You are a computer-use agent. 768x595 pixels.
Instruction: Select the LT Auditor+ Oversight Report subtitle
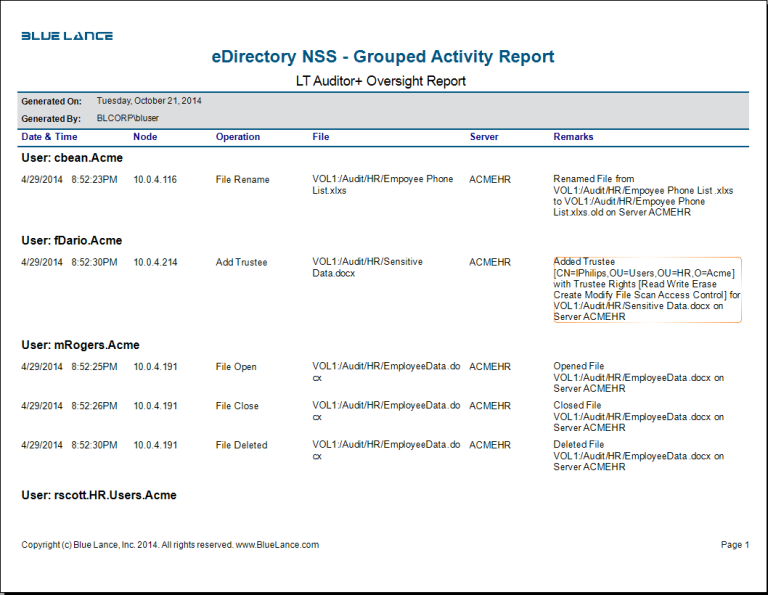pos(381,81)
